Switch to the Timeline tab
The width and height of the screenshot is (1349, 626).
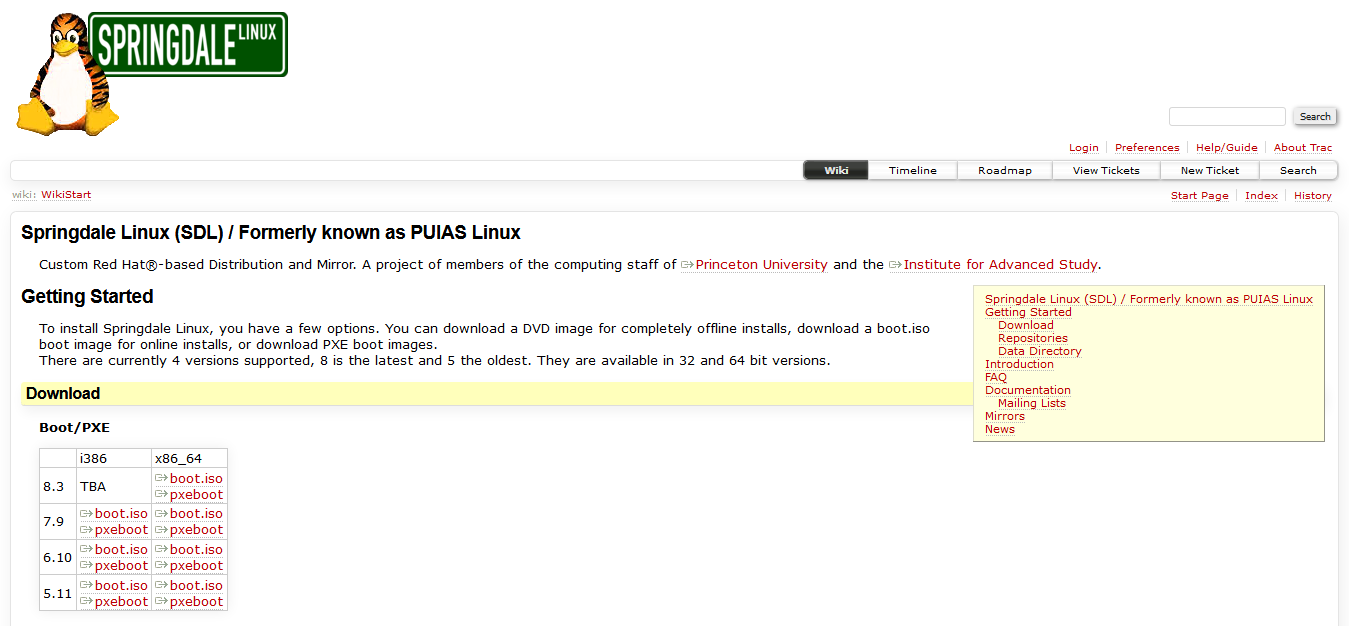(x=911, y=170)
